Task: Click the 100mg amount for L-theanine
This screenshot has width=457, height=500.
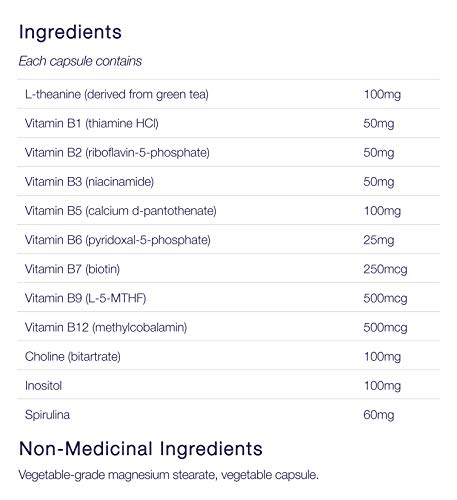Action: pos(382,94)
